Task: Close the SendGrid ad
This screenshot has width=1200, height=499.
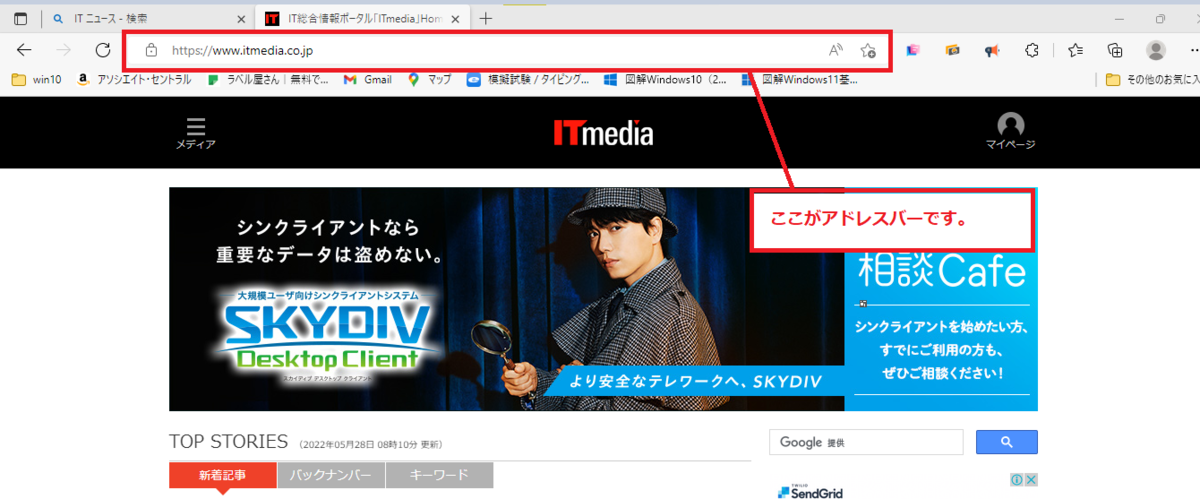Action: coord(1031,479)
